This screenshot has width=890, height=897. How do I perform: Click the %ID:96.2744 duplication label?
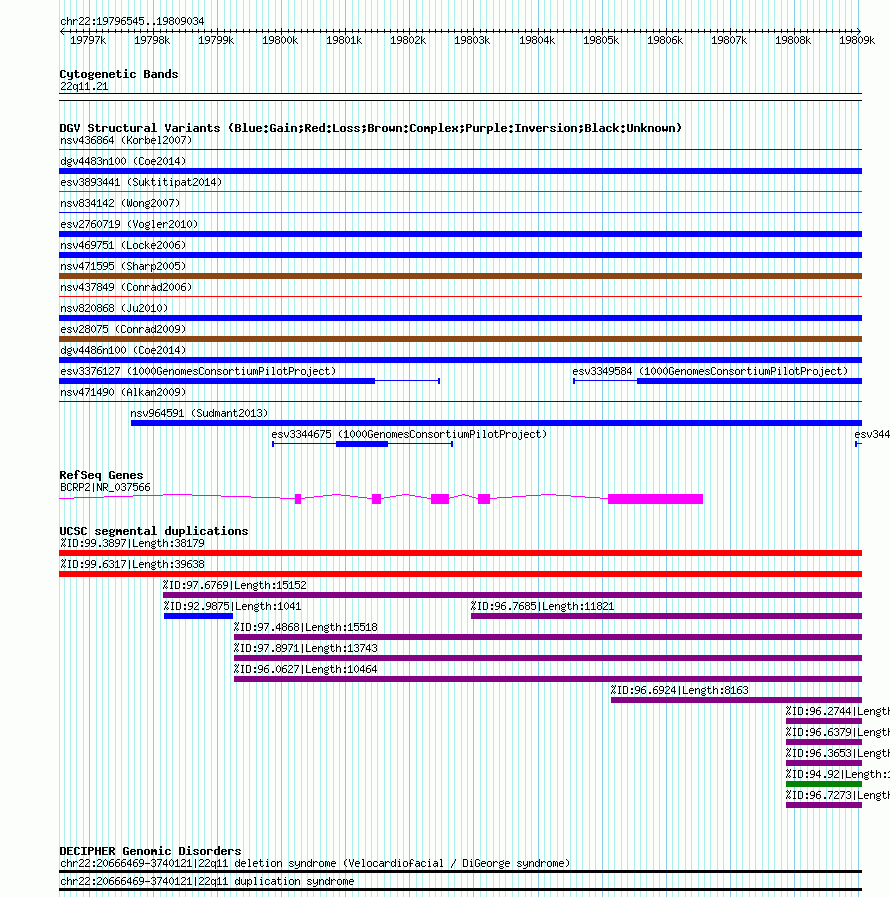click(837, 711)
